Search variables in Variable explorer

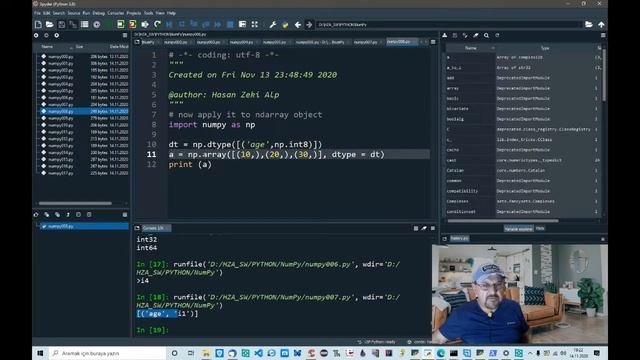coord(487,36)
